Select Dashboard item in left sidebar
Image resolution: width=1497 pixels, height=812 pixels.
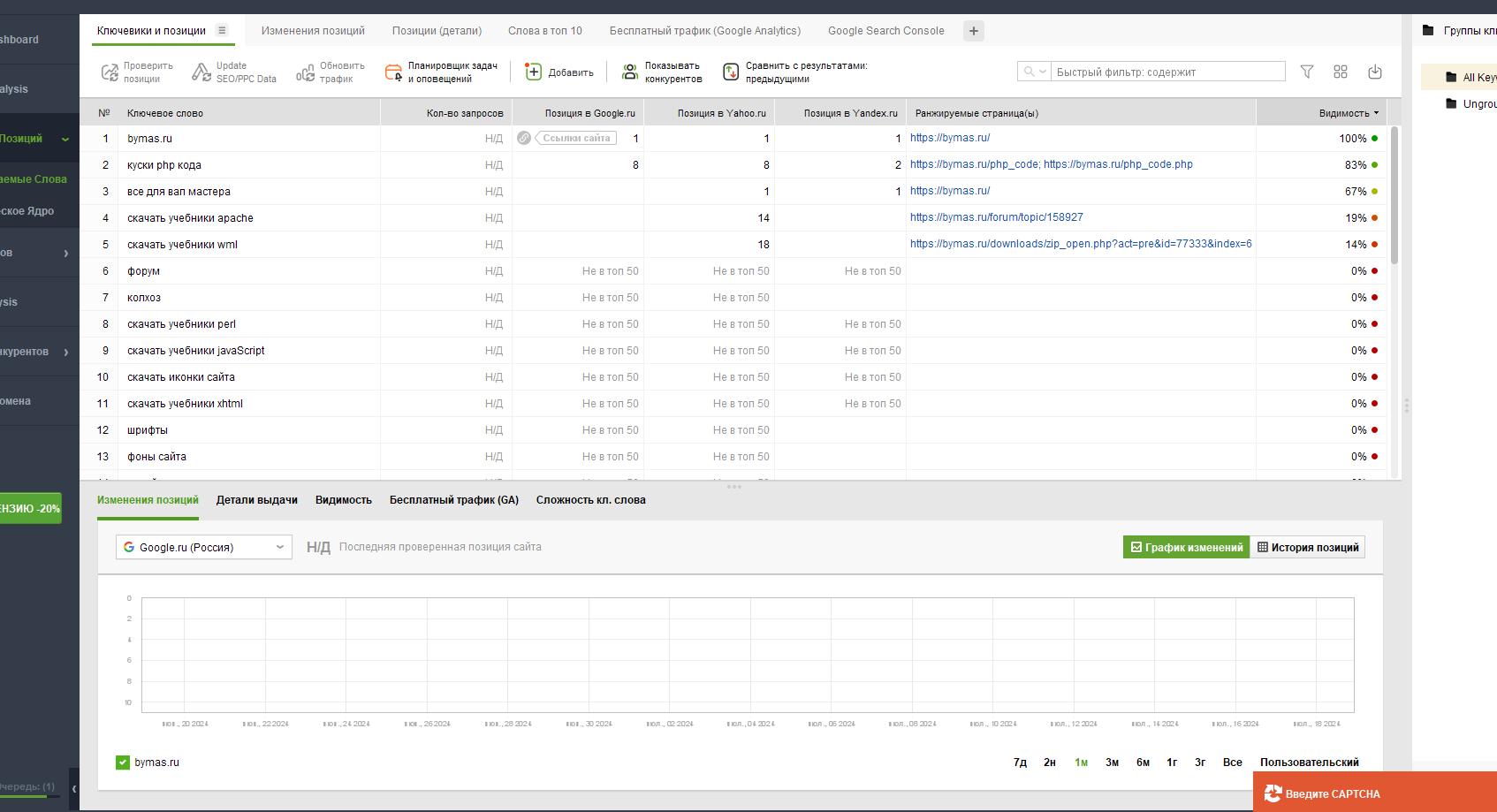40,40
